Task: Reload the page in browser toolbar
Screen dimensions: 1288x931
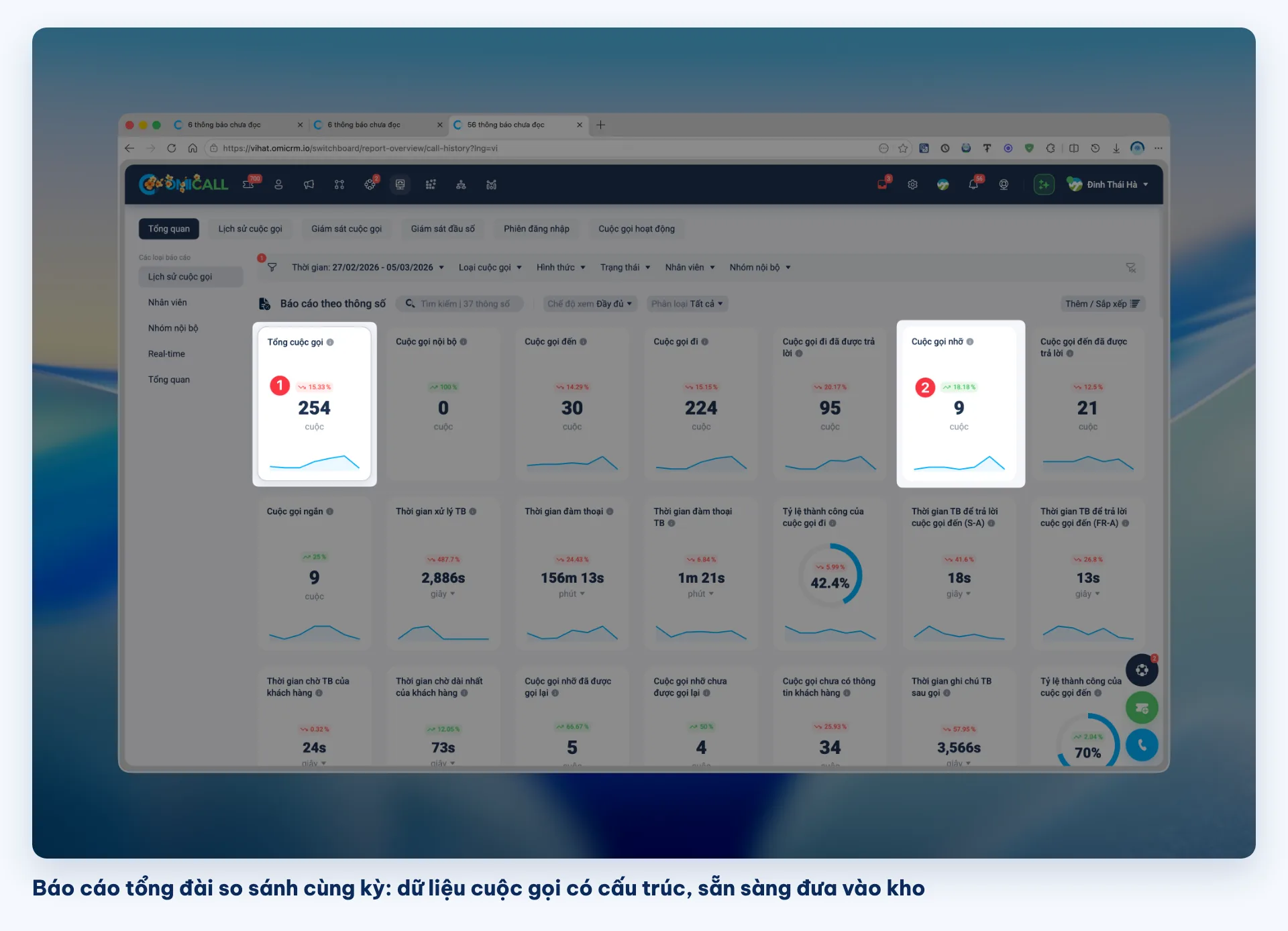Action: pyautogui.click(x=172, y=148)
